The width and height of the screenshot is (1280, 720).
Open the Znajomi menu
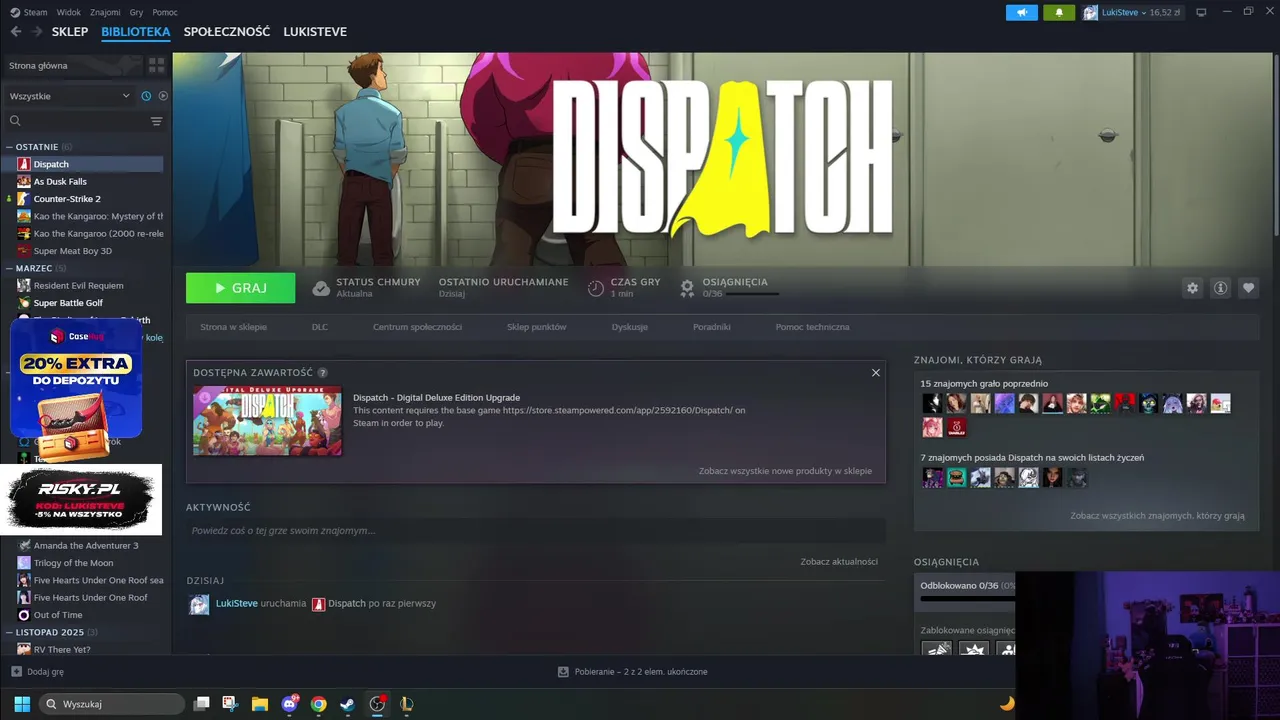(x=105, y=12)
